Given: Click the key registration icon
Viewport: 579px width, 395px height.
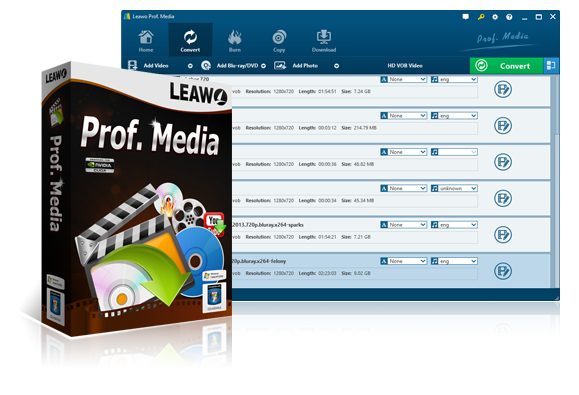Looking at the screenshot, I should [481, 17].
